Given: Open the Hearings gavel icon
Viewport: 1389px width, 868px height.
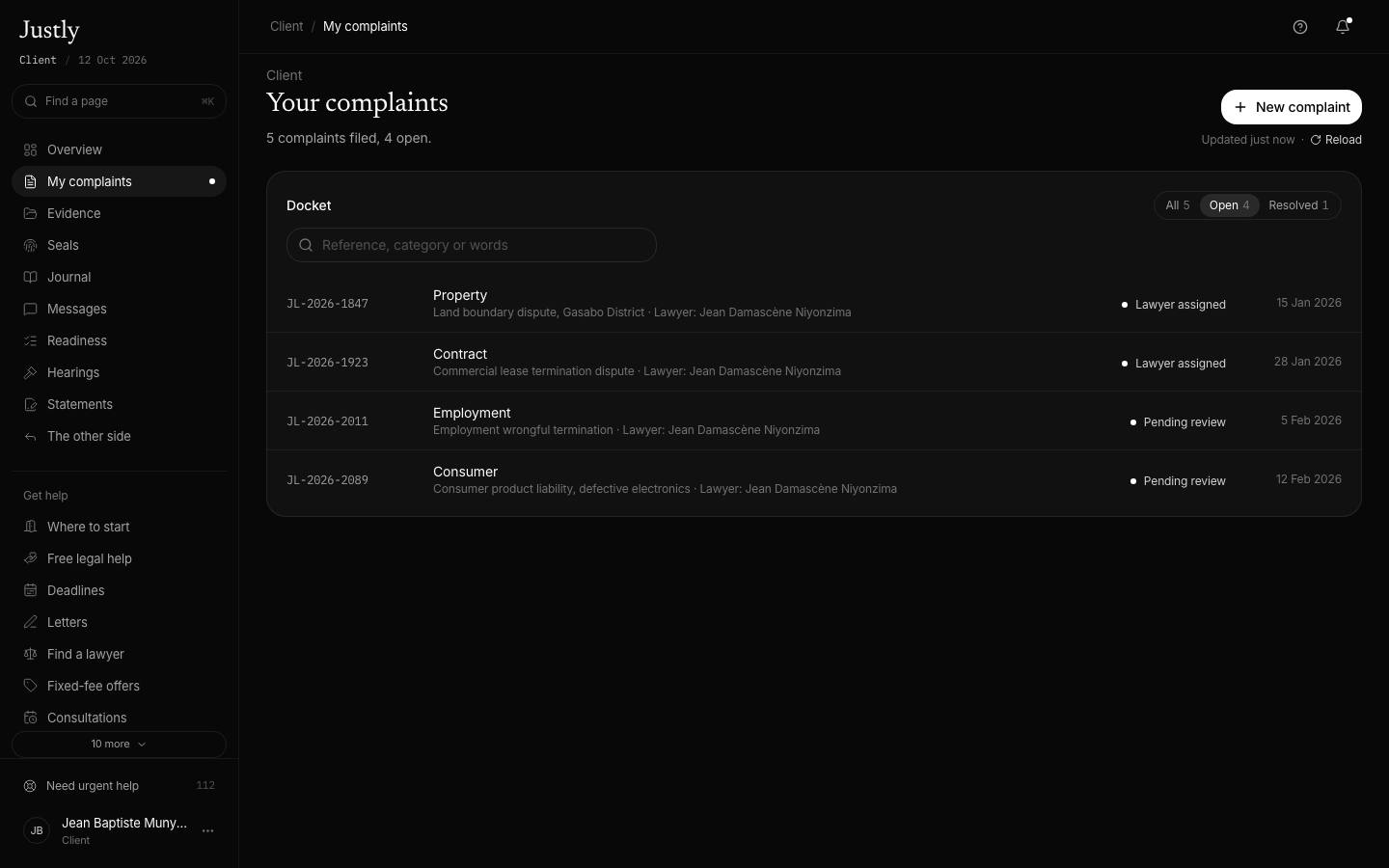Looking at the screenshot, I should [31, 372].
